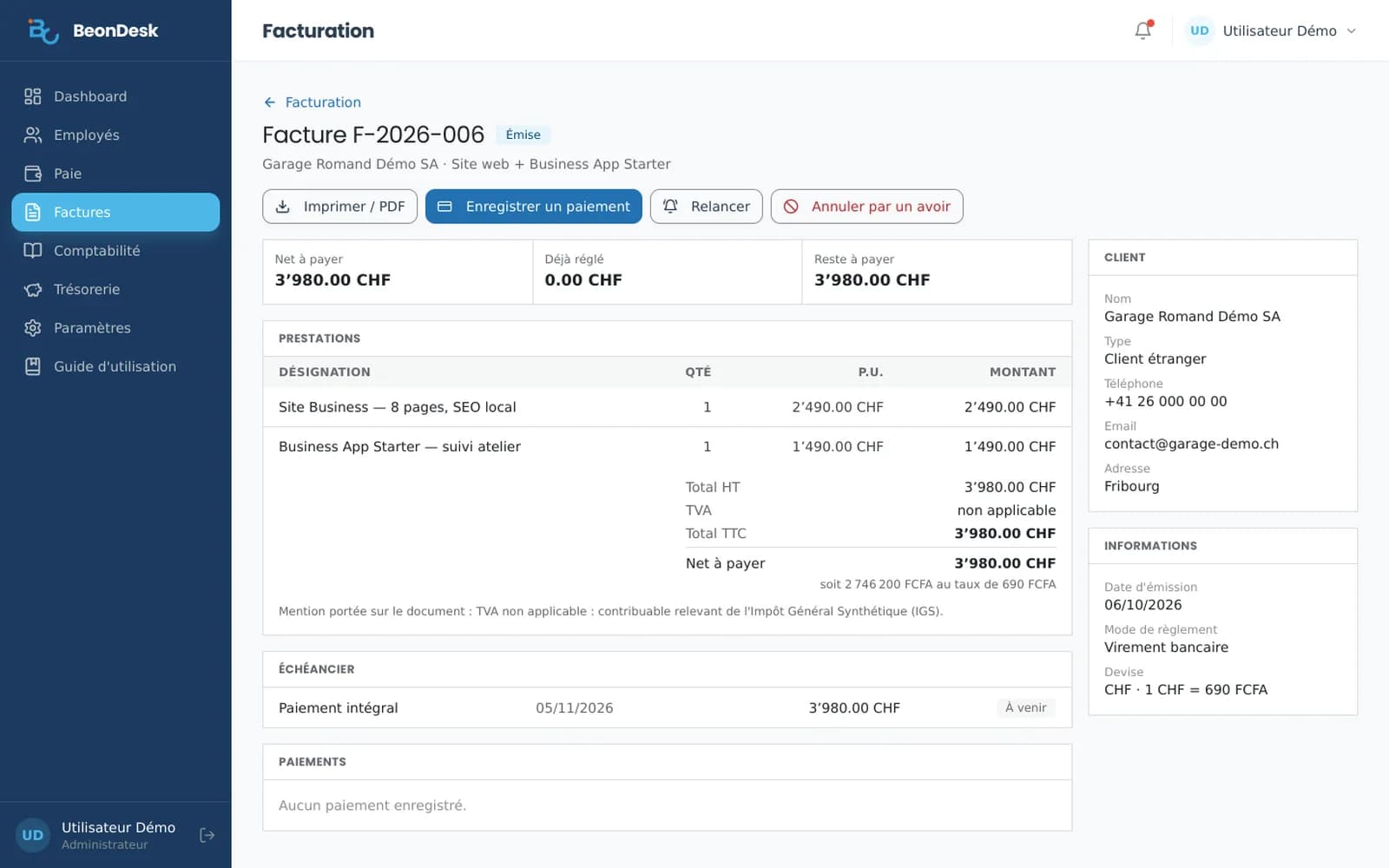Viewport: 1389px width, 868px height.
Task: Click the À venir status badge
Action: (1026, 707)
